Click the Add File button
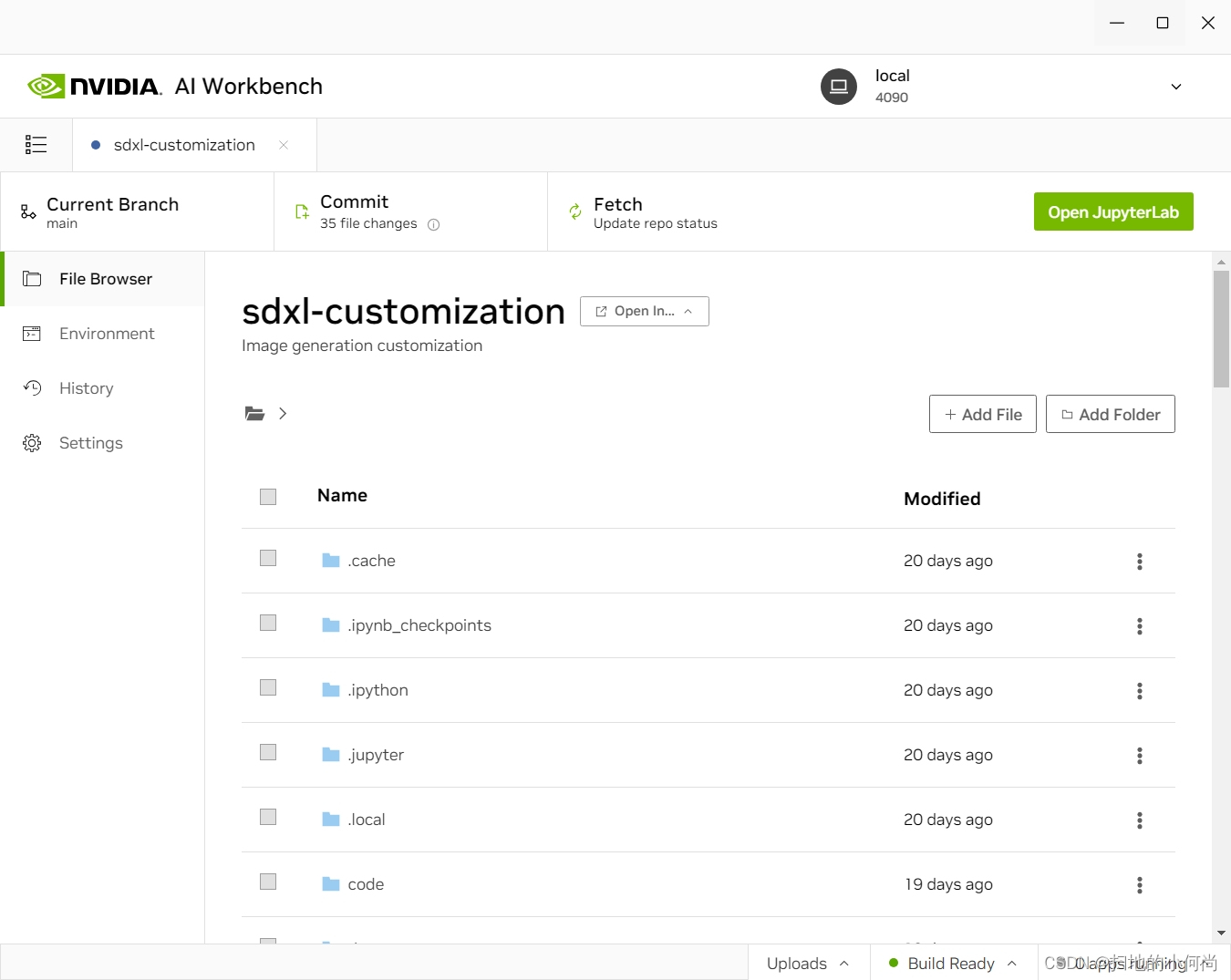This screenshot has width=1231, height=980. click(x=982, y=414)
